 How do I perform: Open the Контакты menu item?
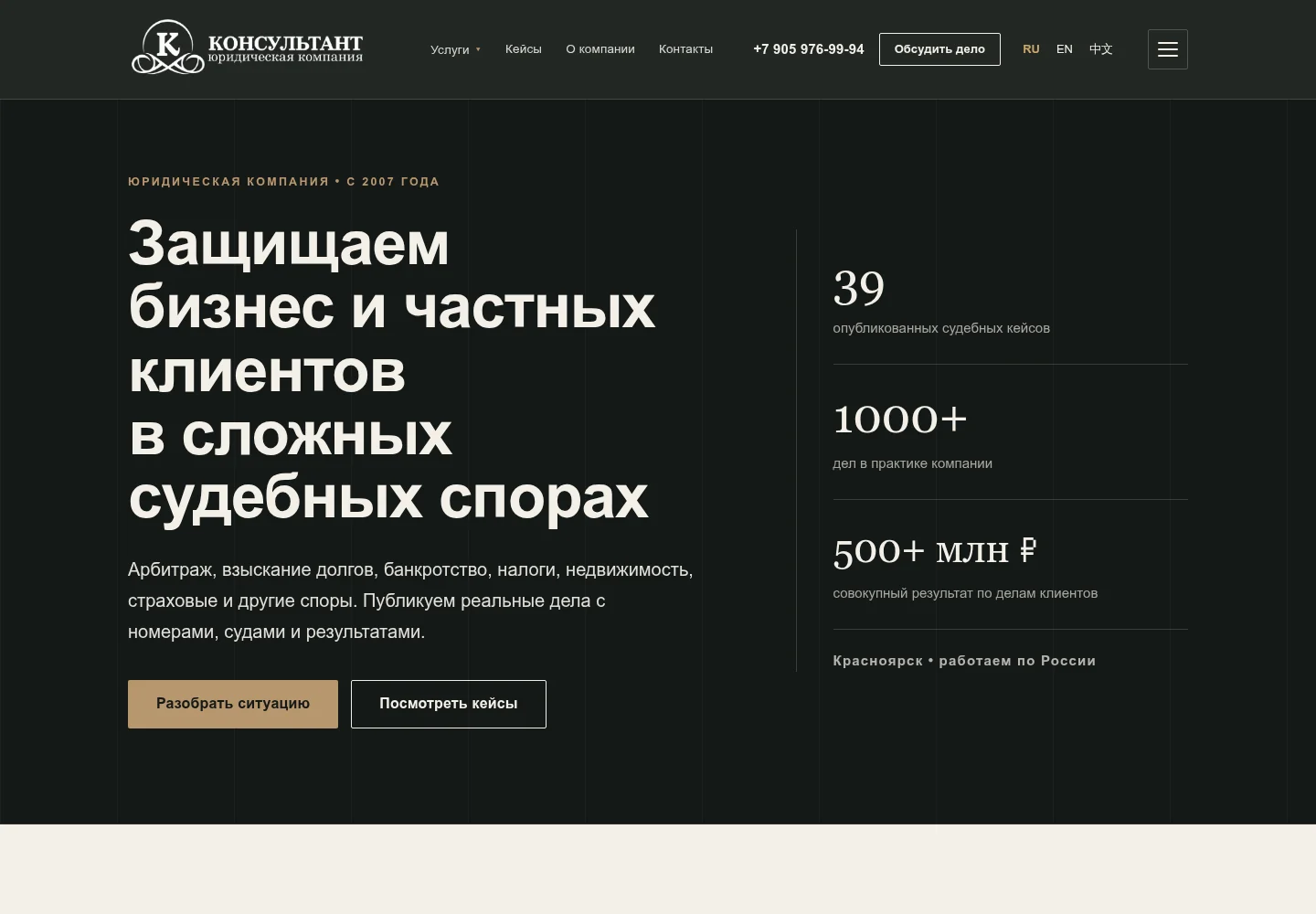[x=685, y=49]
